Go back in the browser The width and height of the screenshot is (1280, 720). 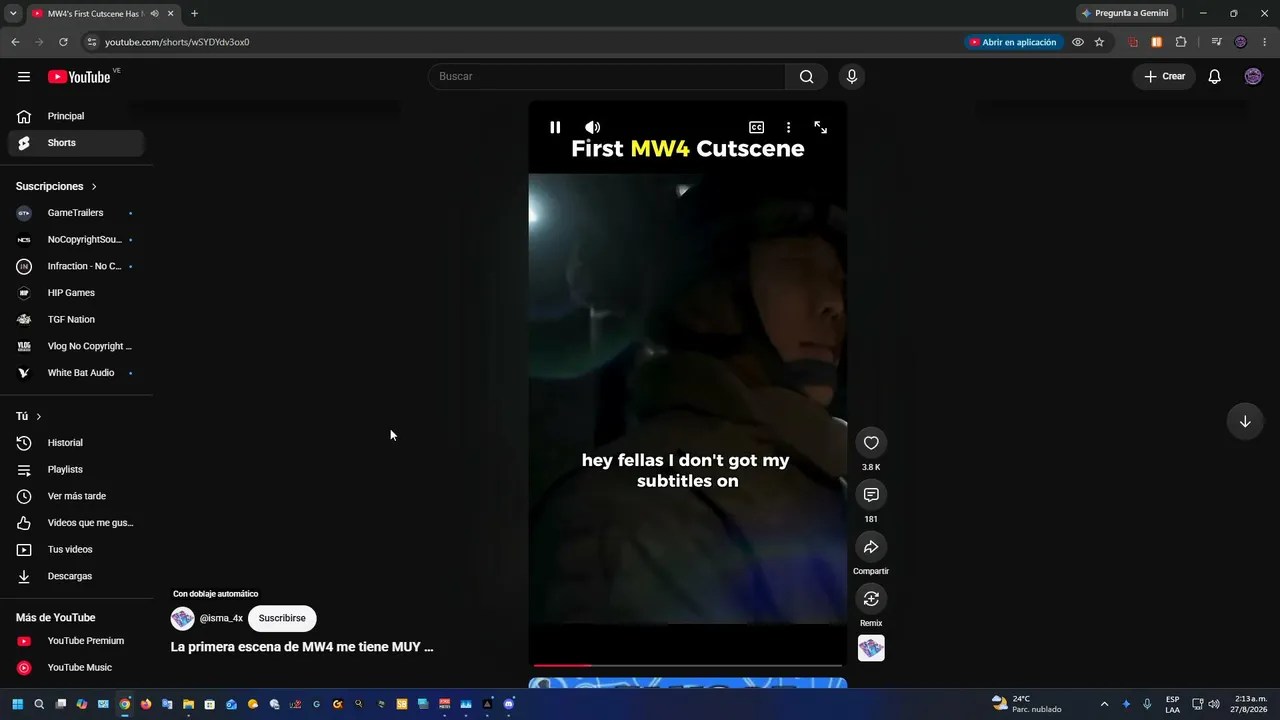15,42
